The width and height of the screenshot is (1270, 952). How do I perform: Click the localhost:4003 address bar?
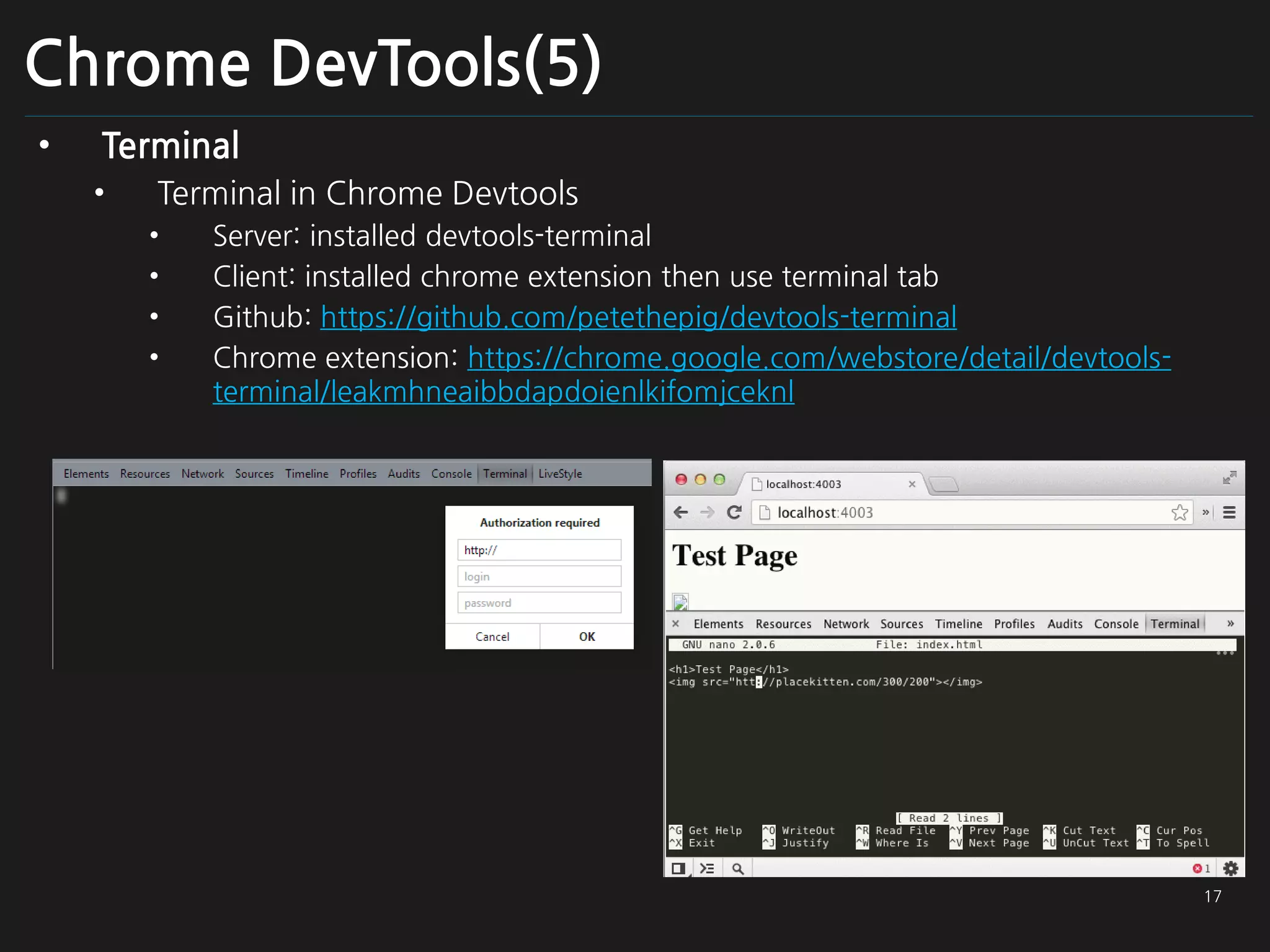(972, 513)
